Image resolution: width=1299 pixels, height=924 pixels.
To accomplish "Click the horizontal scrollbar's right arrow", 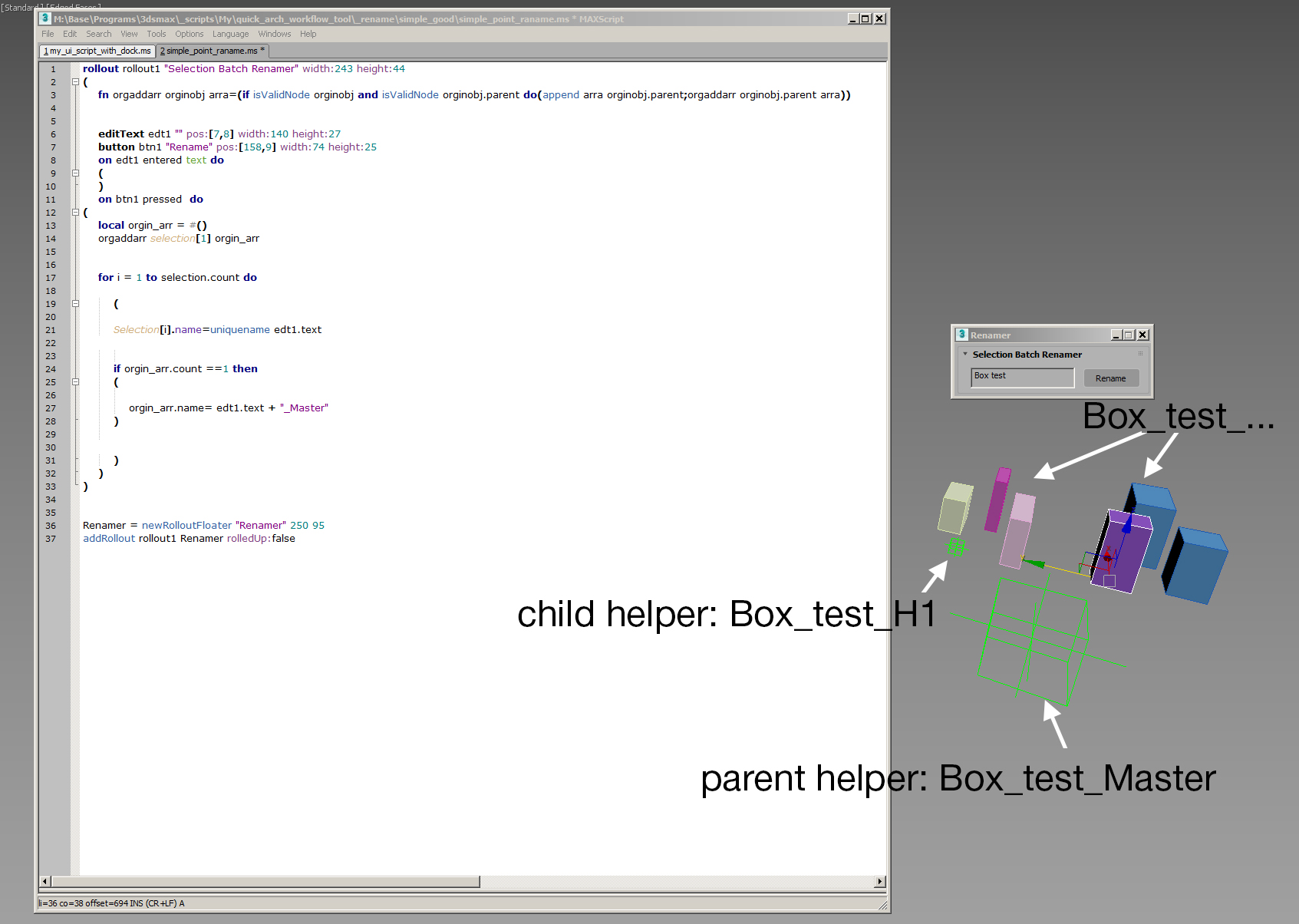I will pyautogui.click(x=880, y=882).
